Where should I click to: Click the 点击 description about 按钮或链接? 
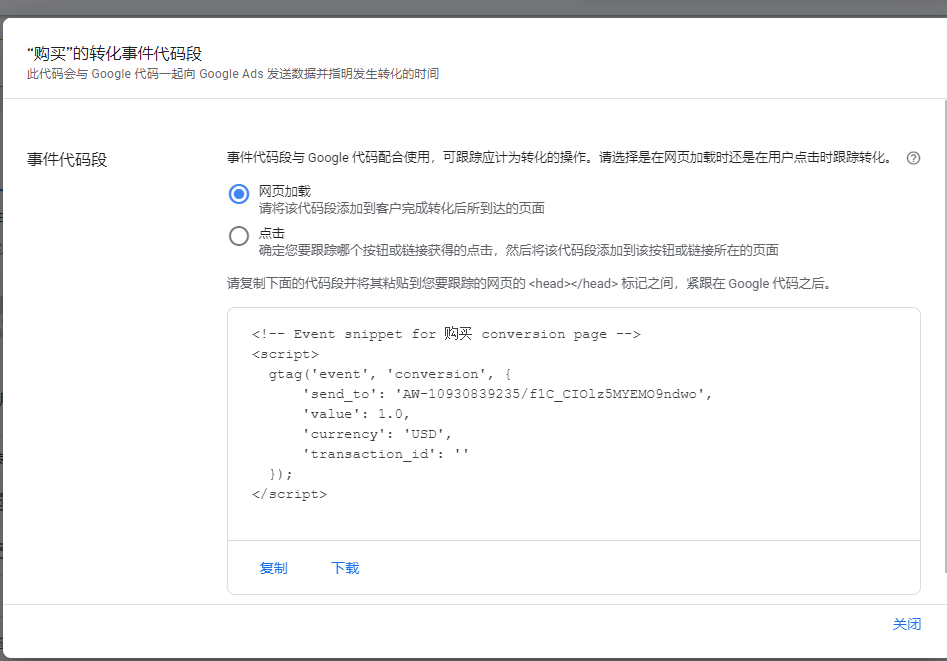[519, 250]
